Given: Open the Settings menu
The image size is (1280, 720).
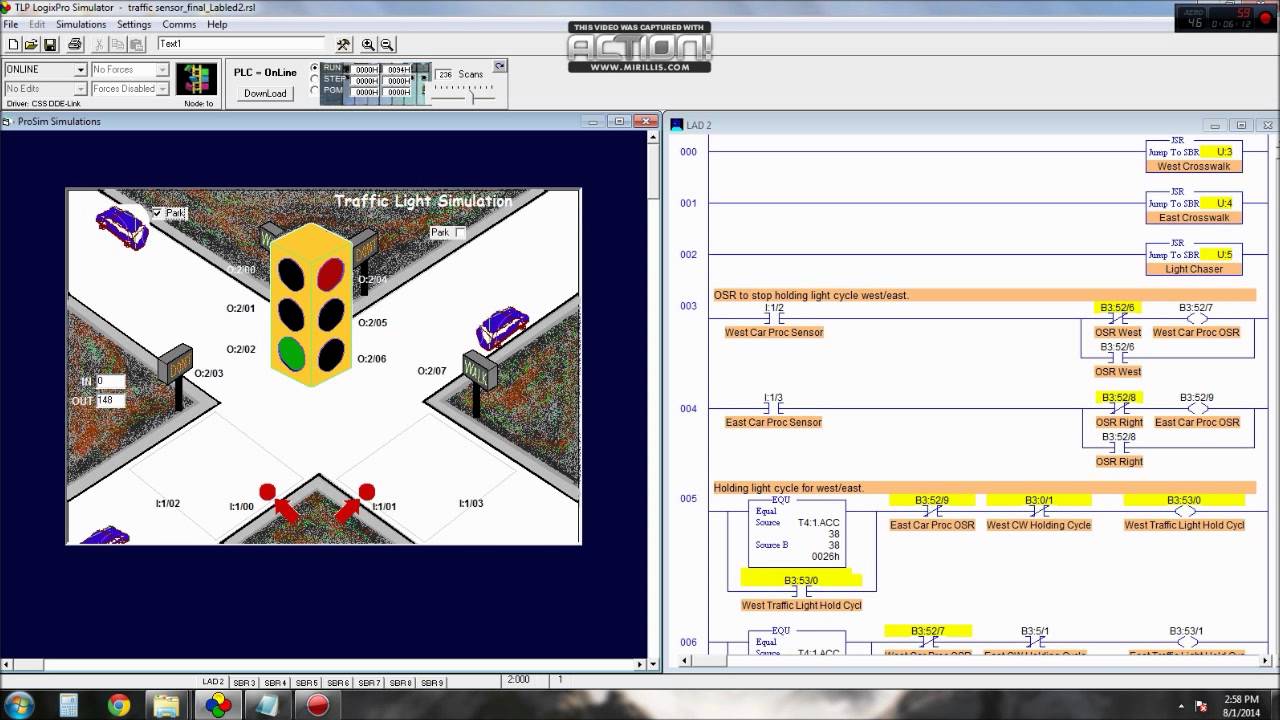Looking at the screenshot, I should pos(134,24).
